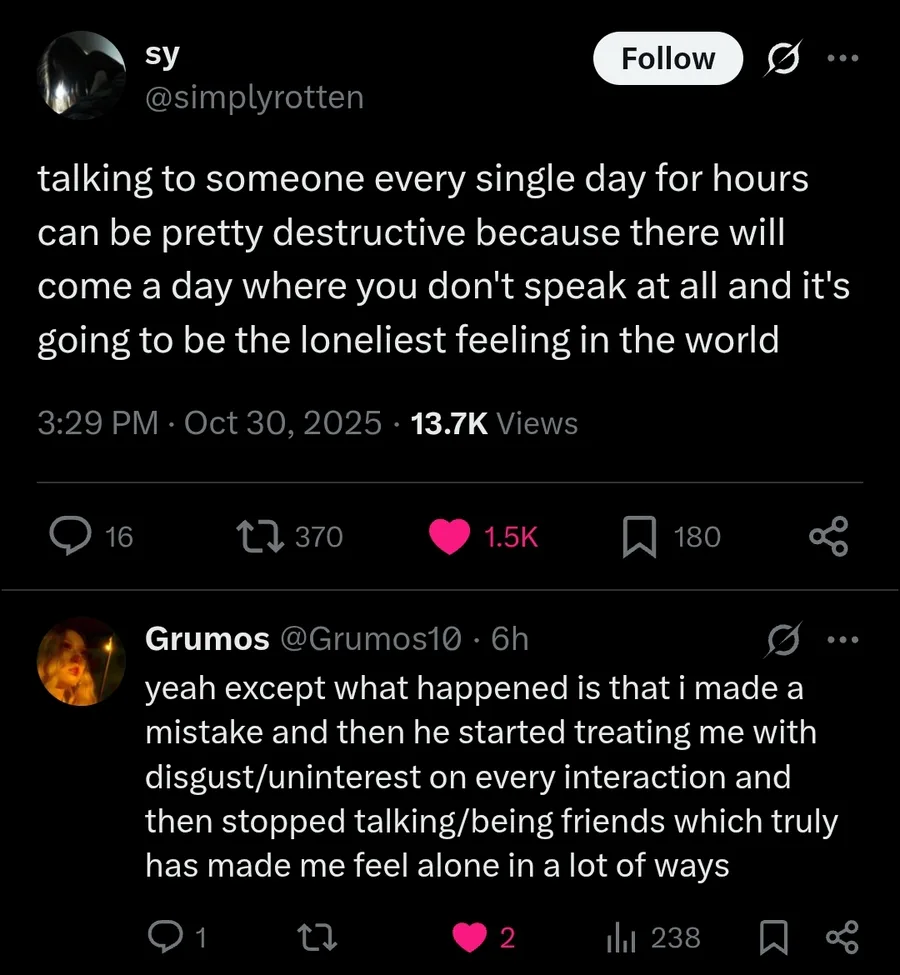Open the @simplyrotten handle link
900x975 pixels.
point(254,98)
